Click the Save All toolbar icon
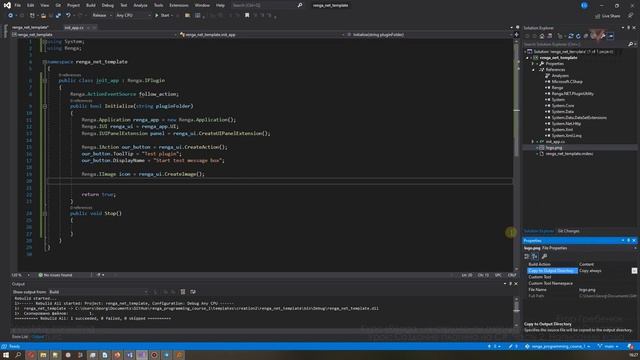Screen dimensions: 640x360 pyautogui.click(x=58, y=16)
